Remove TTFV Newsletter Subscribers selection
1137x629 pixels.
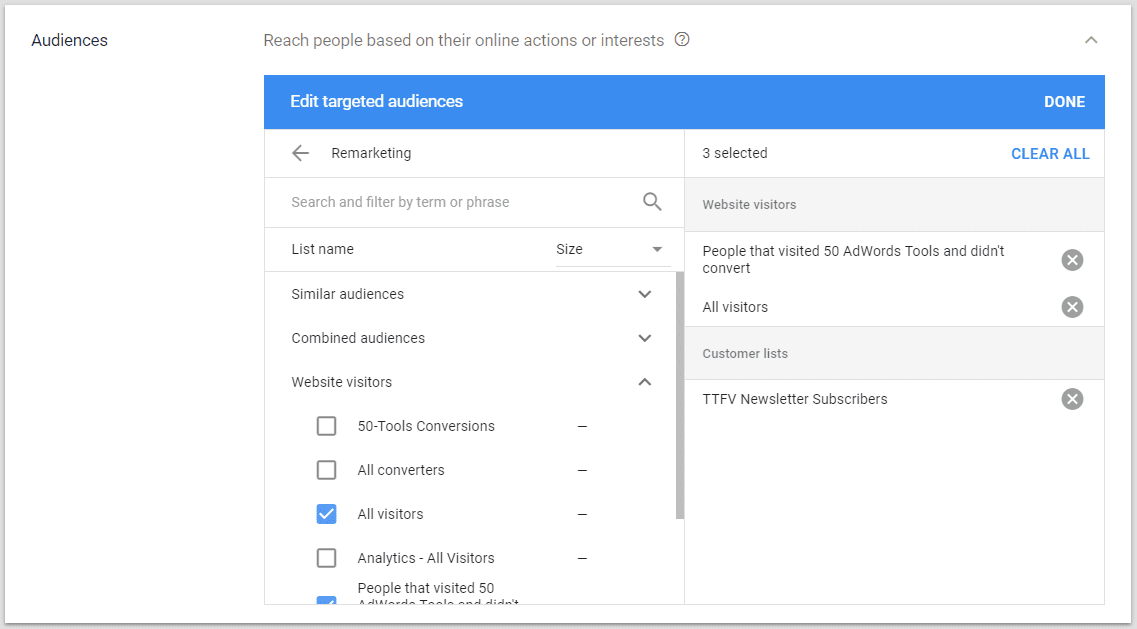pos(1072,399)
